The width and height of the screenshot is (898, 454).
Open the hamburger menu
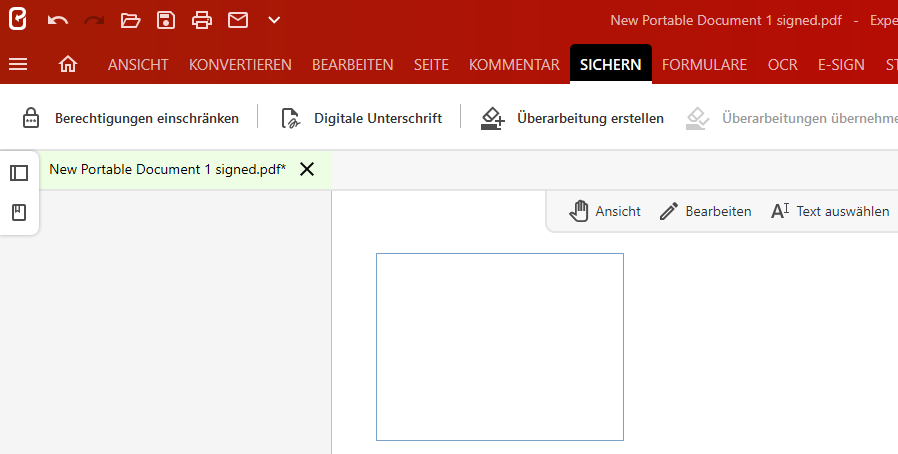pos(18,64)
